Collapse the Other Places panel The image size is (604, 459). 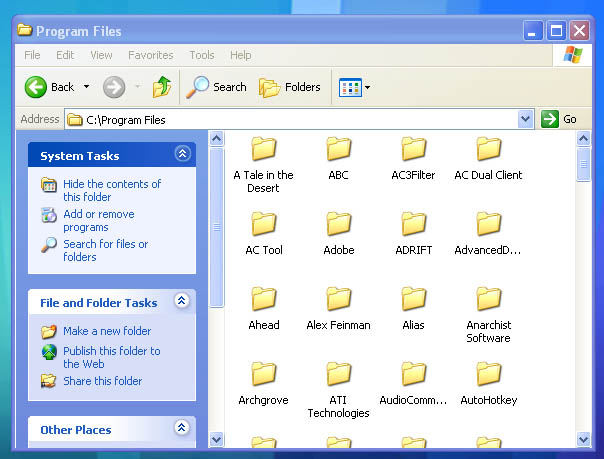[182, 427]
